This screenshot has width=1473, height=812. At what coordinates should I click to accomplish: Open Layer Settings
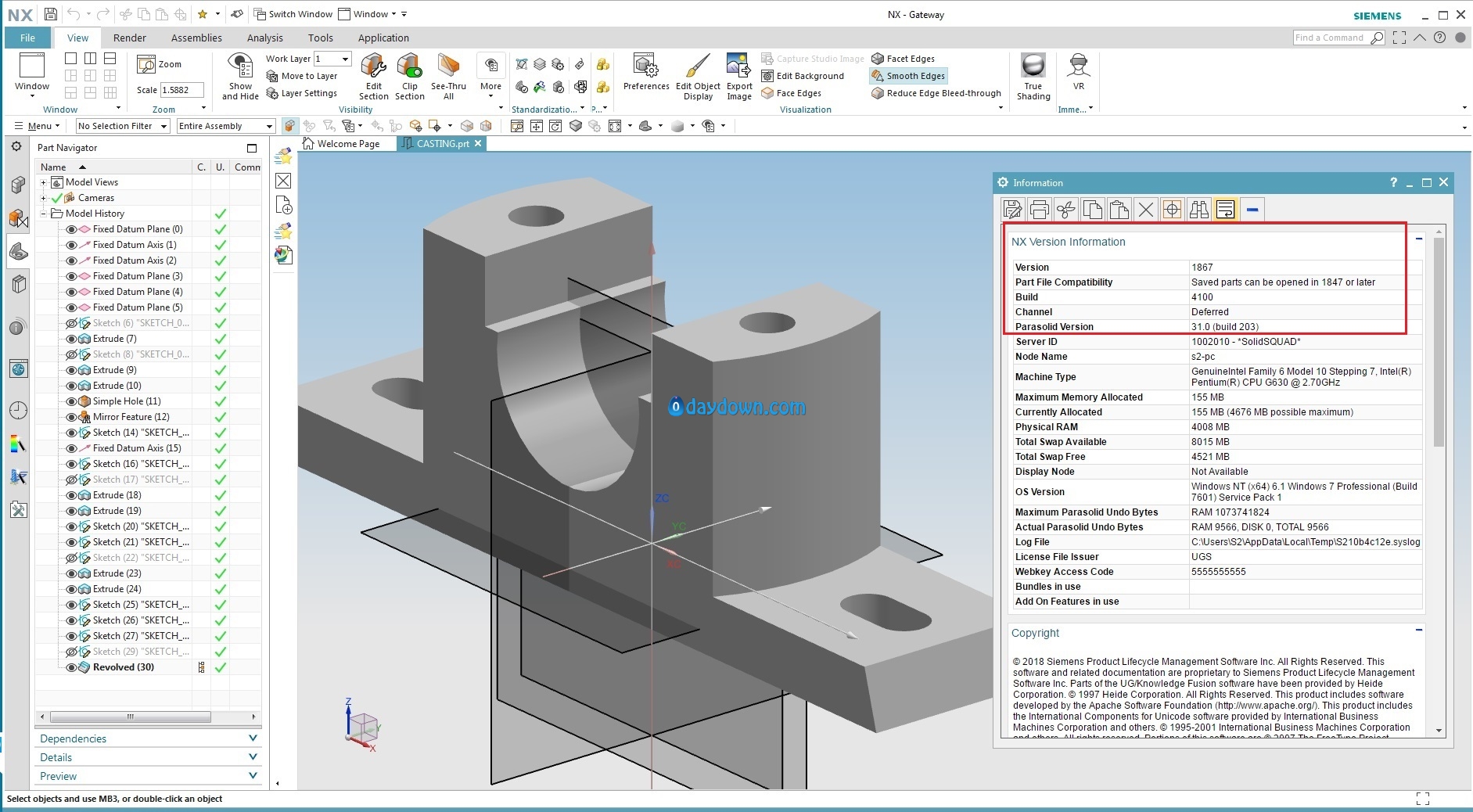coord(302,93)
